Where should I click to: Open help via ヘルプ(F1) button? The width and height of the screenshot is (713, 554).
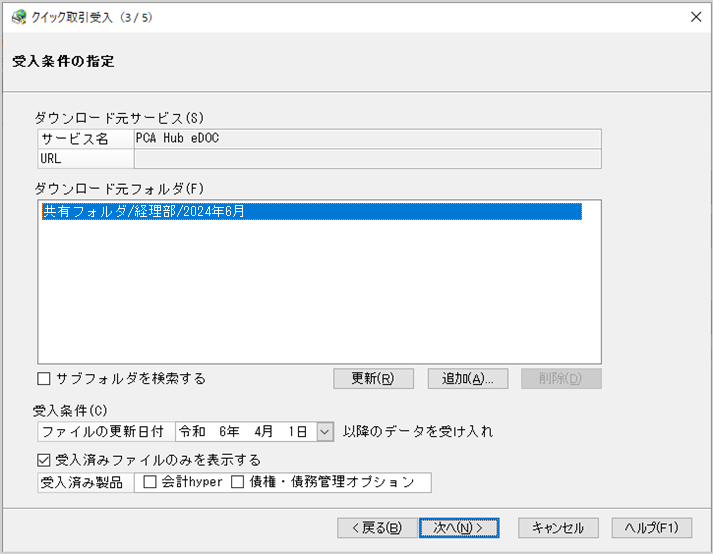tap(651, 528)
